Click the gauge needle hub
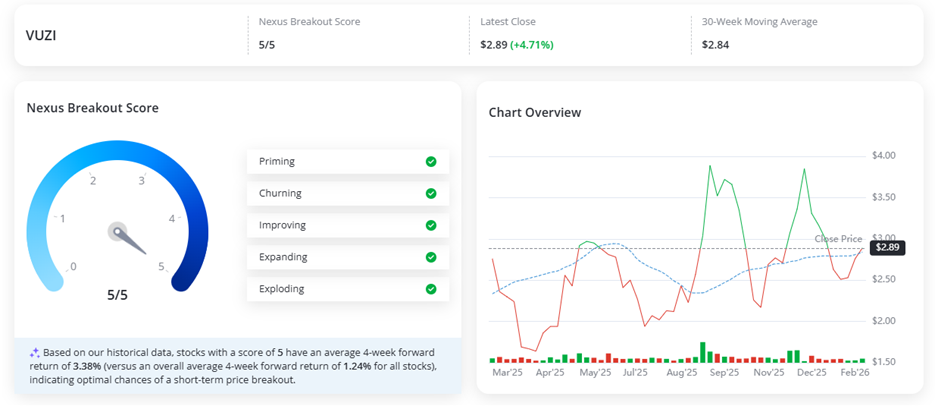The height and width of the screenshot is (406, 935). [118, 232]
